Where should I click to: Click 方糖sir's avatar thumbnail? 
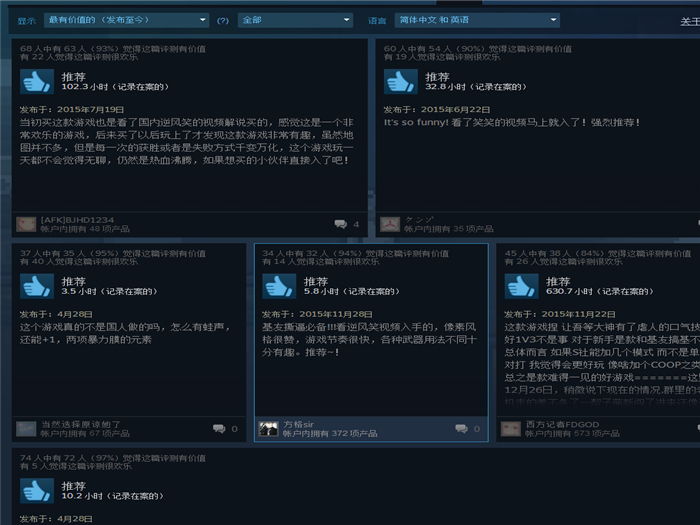tap(268, 429)
